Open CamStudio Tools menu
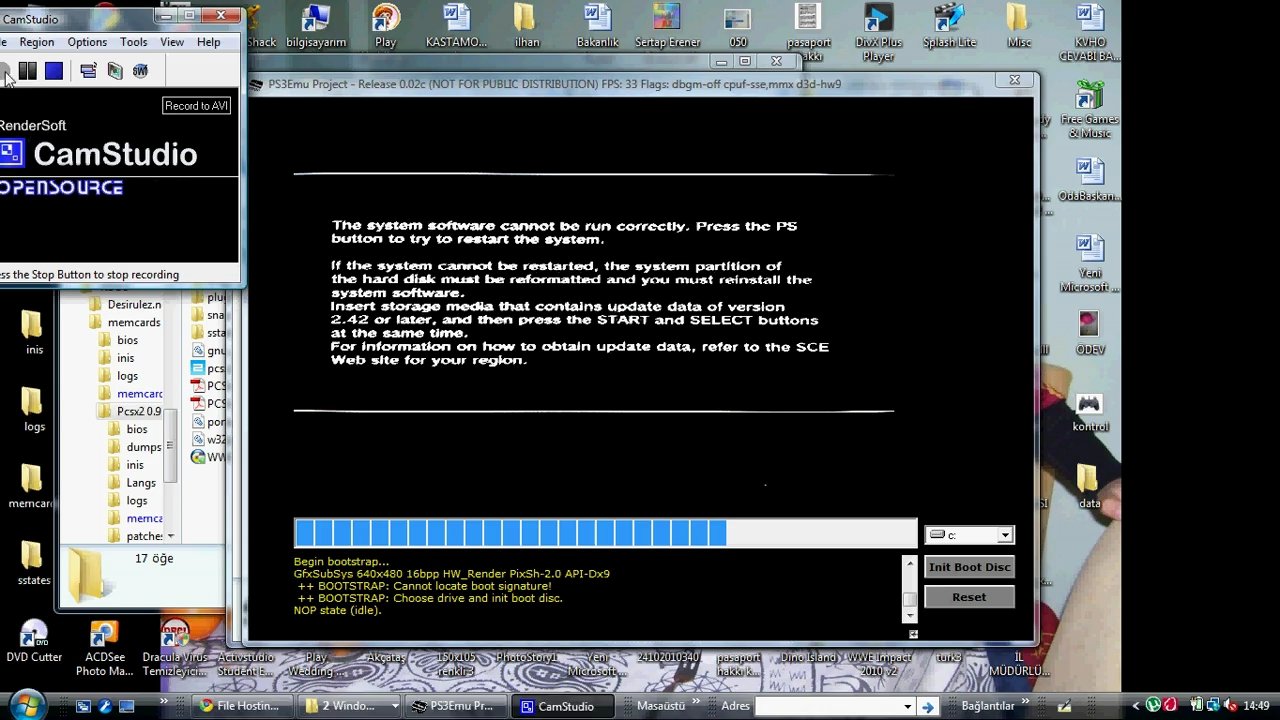This screenshot has height=720, width=1280. (133, 42)
